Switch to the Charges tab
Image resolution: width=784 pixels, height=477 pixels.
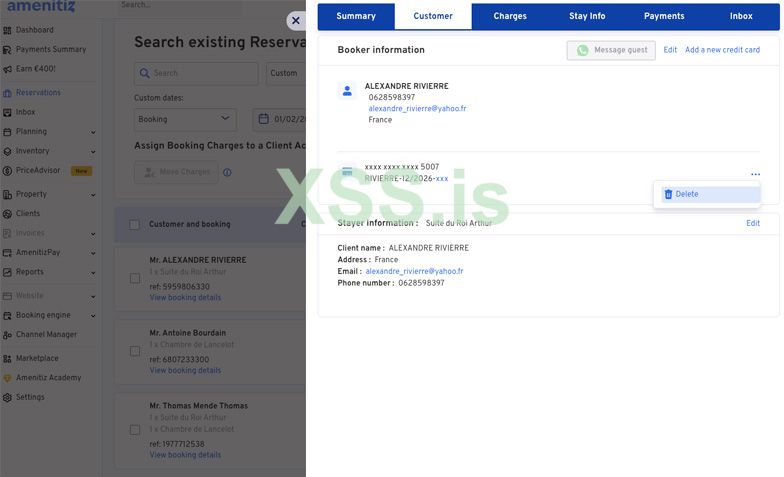tap(510, 16)
